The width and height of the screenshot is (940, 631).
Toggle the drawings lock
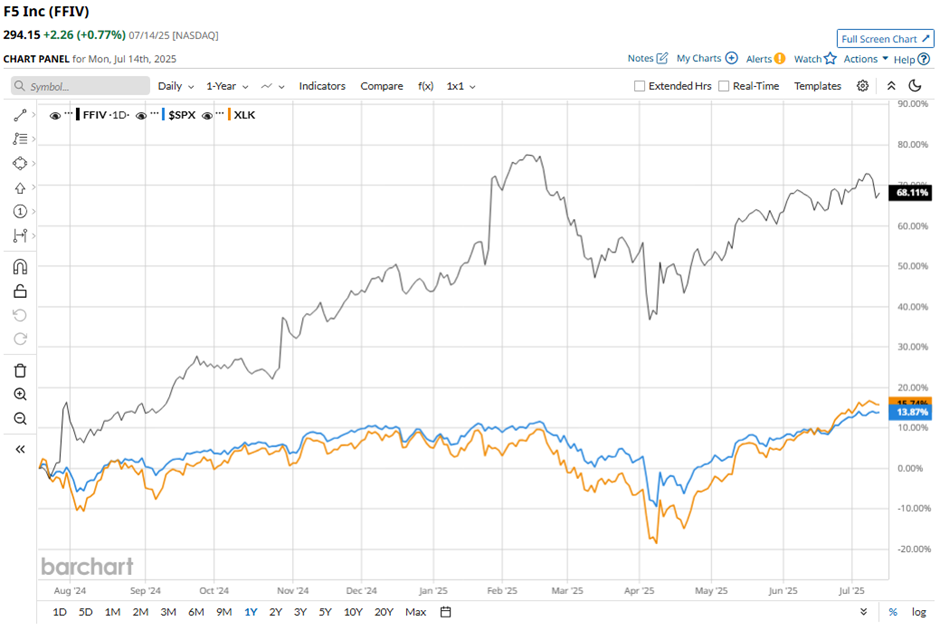[x=20, y=291]
